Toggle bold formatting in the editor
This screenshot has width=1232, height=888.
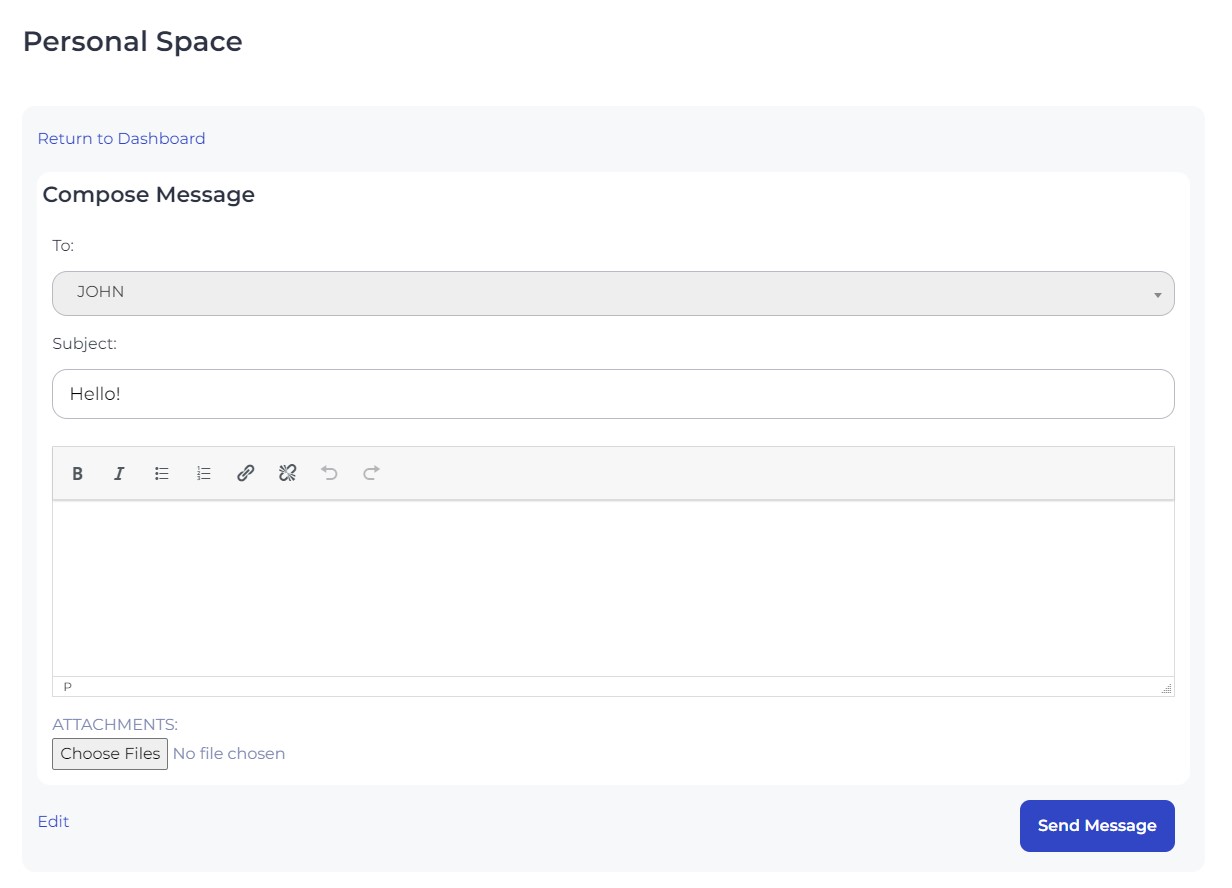pyautogui.click(x=77, y=474)
